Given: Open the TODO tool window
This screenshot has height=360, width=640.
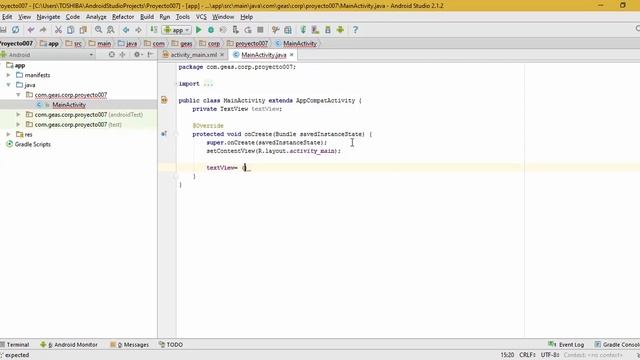Looking at the screenshot, I should (x=171, y=345).
